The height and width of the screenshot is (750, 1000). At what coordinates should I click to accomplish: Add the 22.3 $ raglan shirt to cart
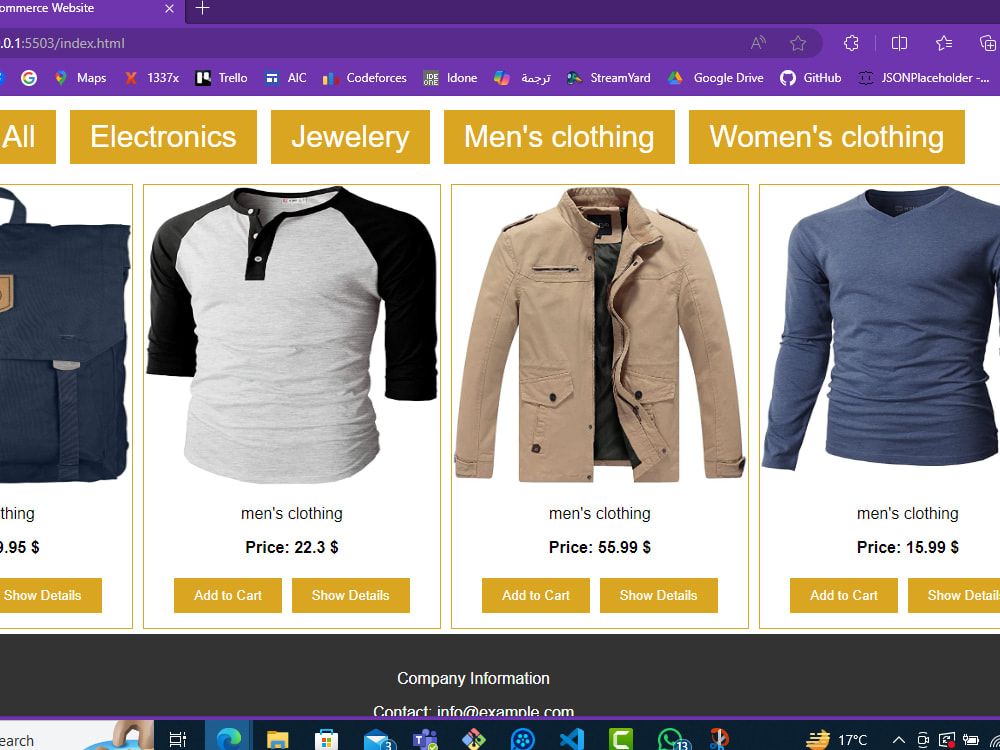coord(228,595)
